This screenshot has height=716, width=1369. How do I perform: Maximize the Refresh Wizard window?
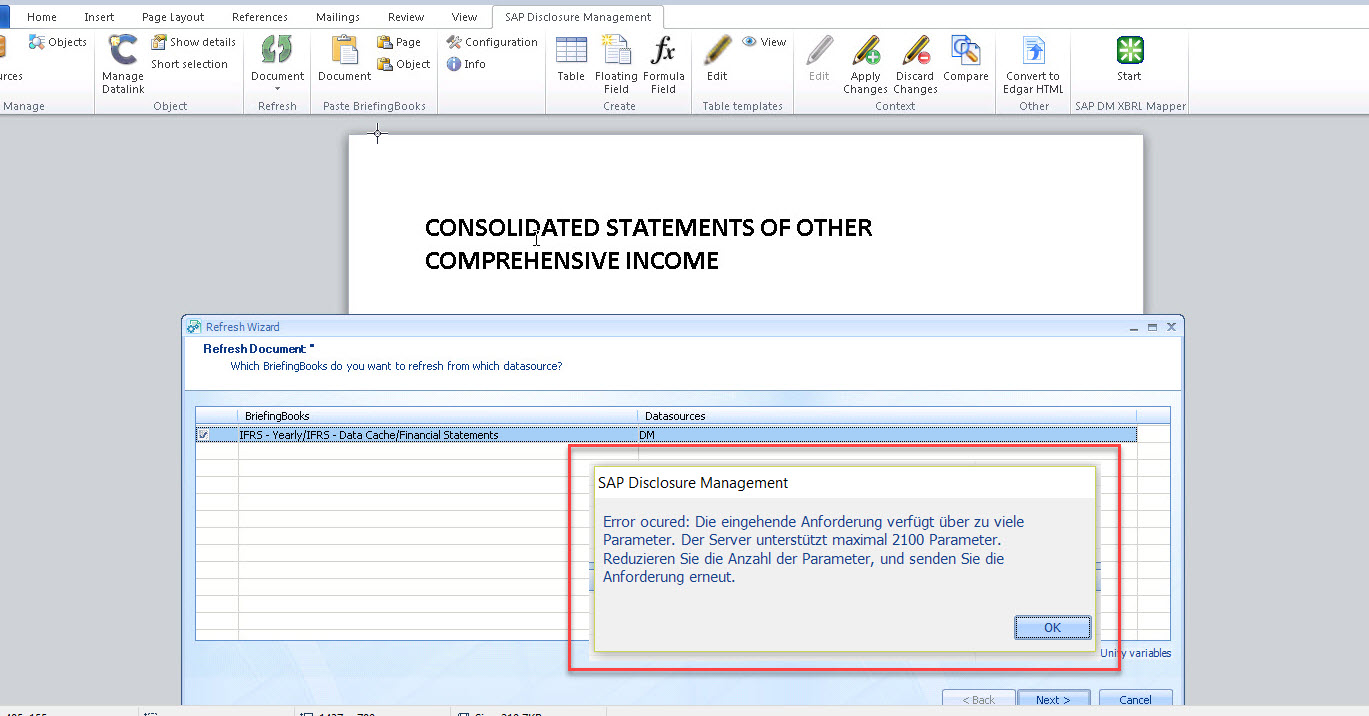1152,327
